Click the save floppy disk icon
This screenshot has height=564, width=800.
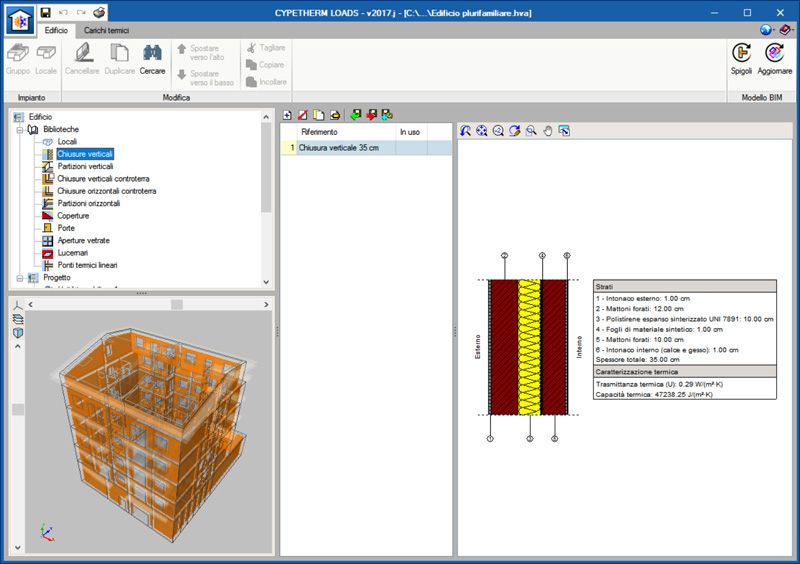45,12
